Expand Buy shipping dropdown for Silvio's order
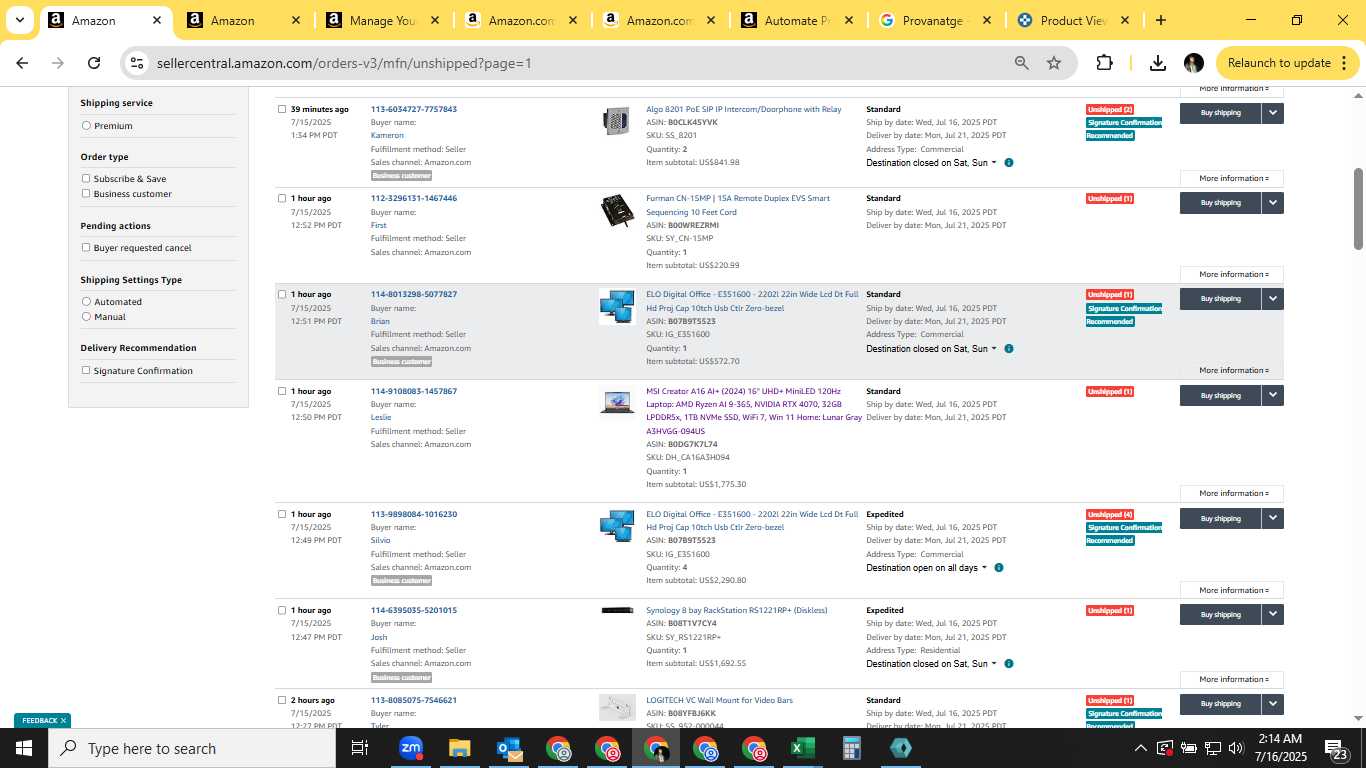The height and width of the screenshot is (768, 1366). [x=1272, y=519]
